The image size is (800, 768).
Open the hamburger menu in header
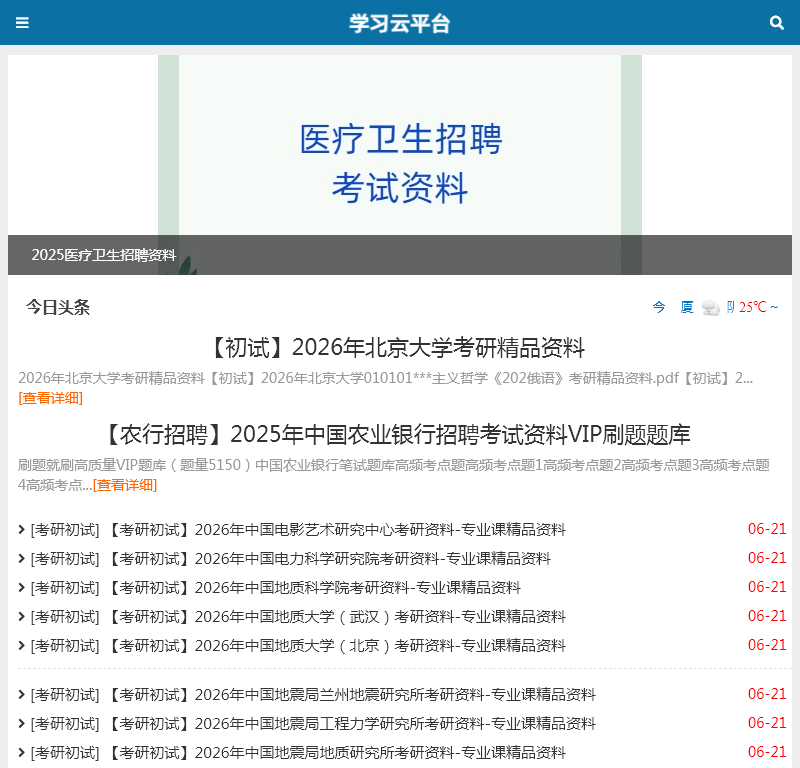pos(22,23)
